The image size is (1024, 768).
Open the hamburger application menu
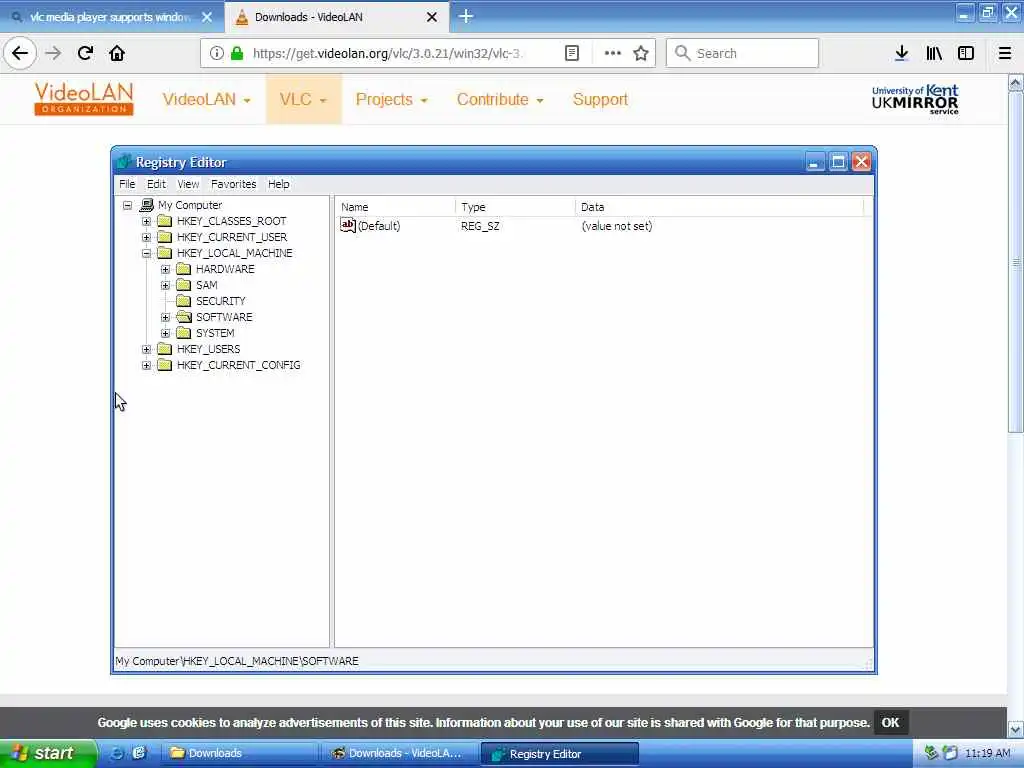(x=1005, y=54)
